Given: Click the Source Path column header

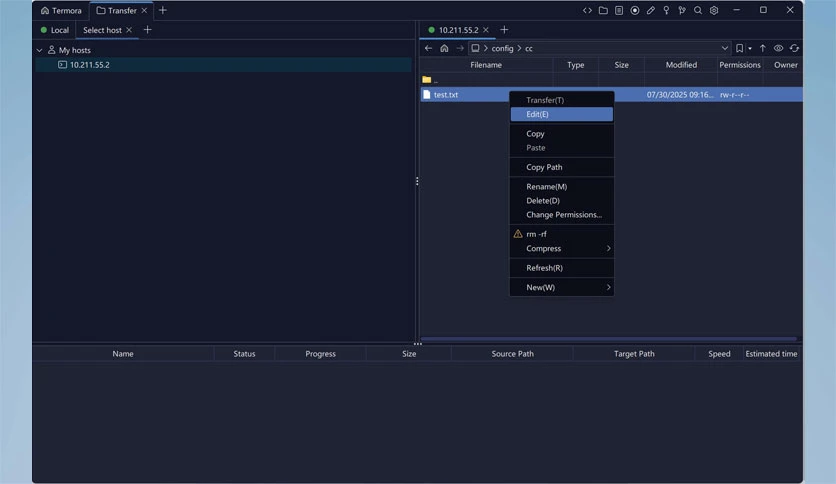Looking at the screenshot, I should pos(512,353).
